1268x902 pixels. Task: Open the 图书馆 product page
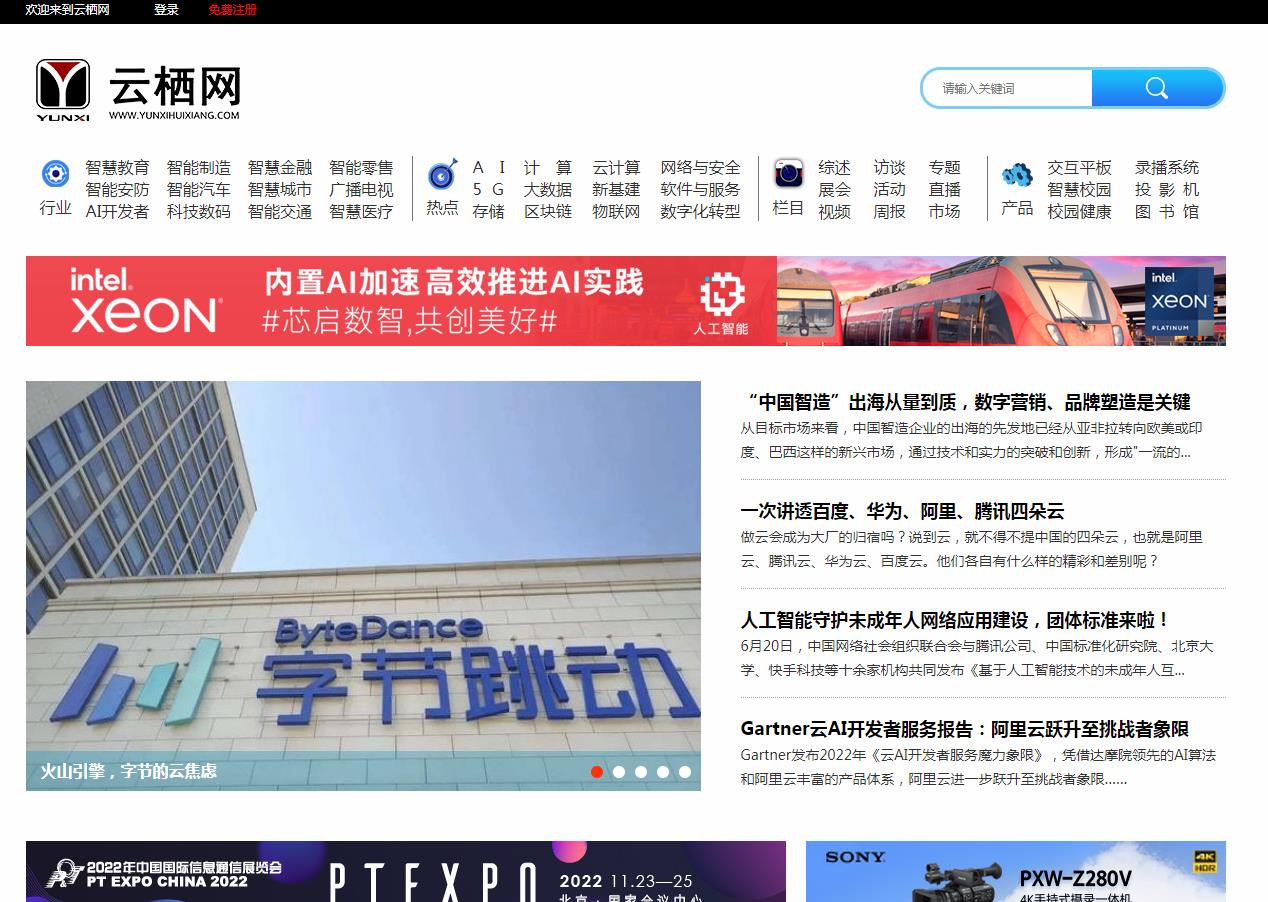(1167, 212)
